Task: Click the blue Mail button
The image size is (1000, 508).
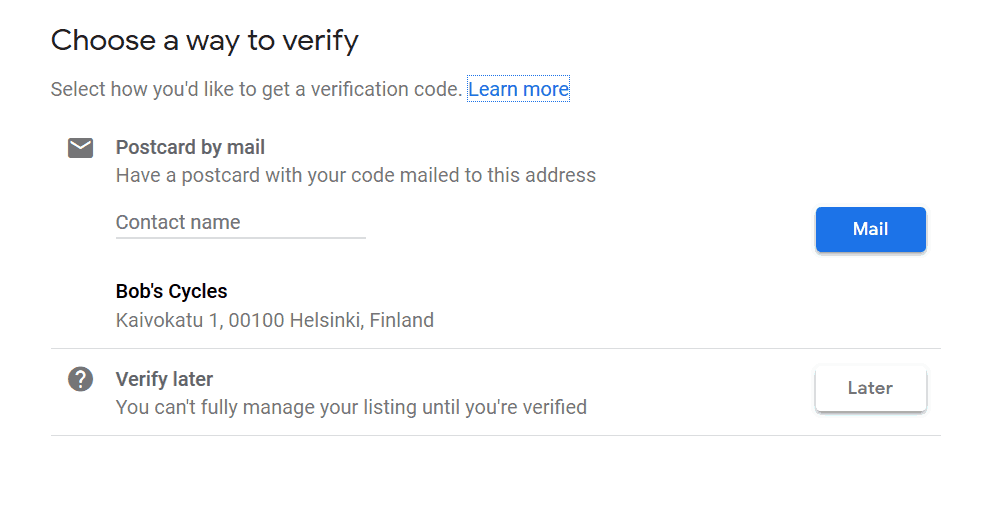Action: pos(871,229)
